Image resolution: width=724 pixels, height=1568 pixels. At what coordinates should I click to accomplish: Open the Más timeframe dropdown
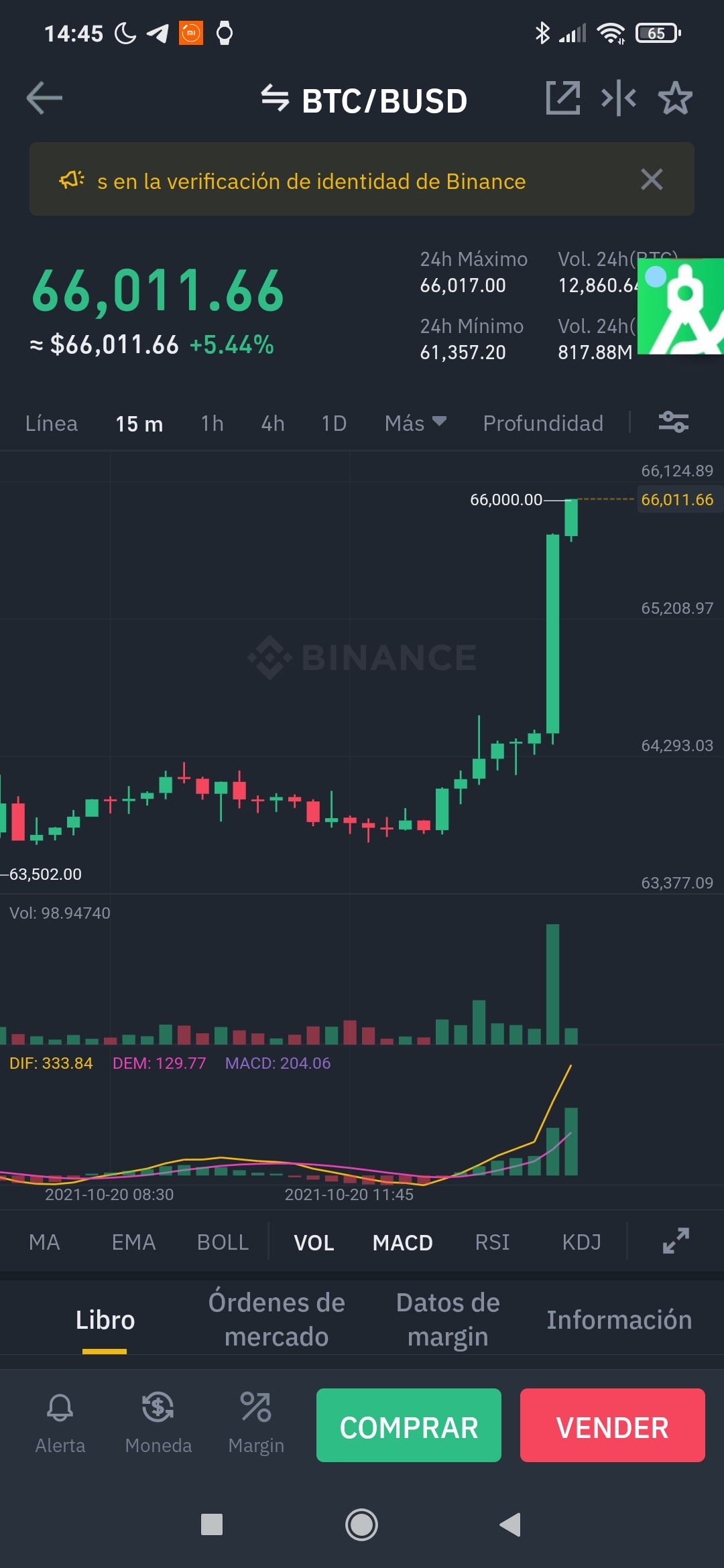[415, 423]
